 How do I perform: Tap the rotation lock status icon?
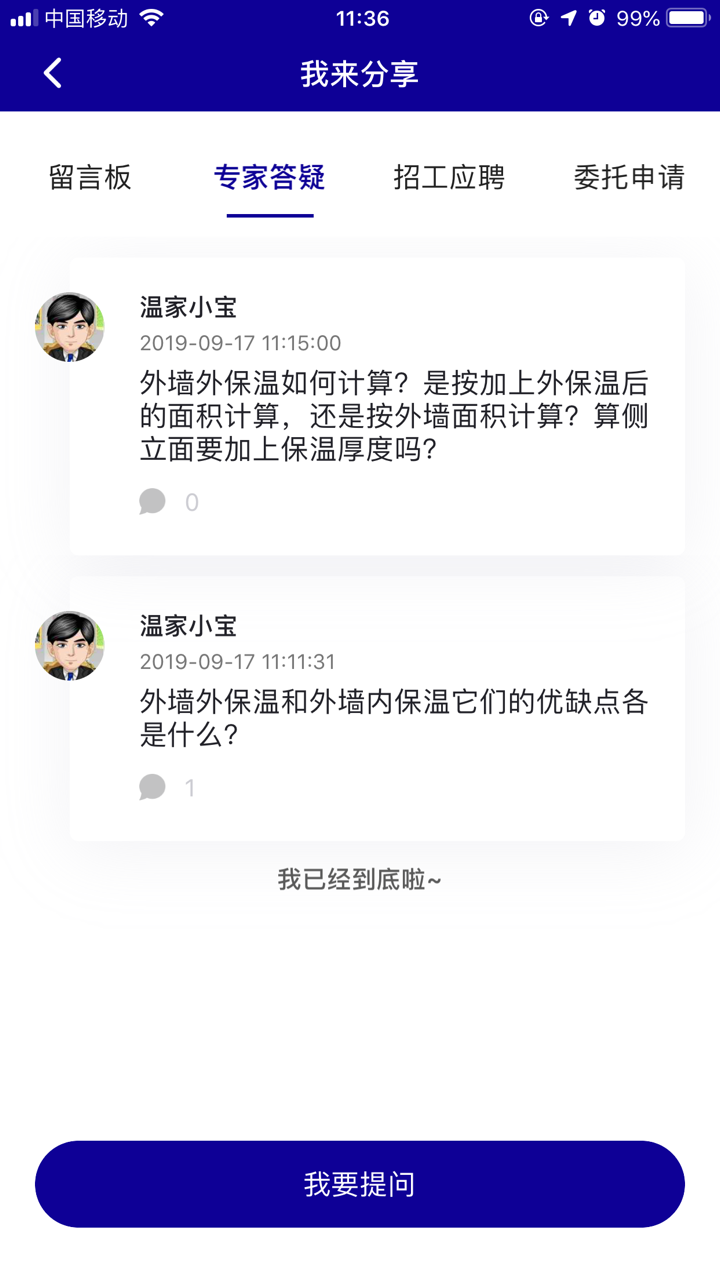click(x=539, y=18)
